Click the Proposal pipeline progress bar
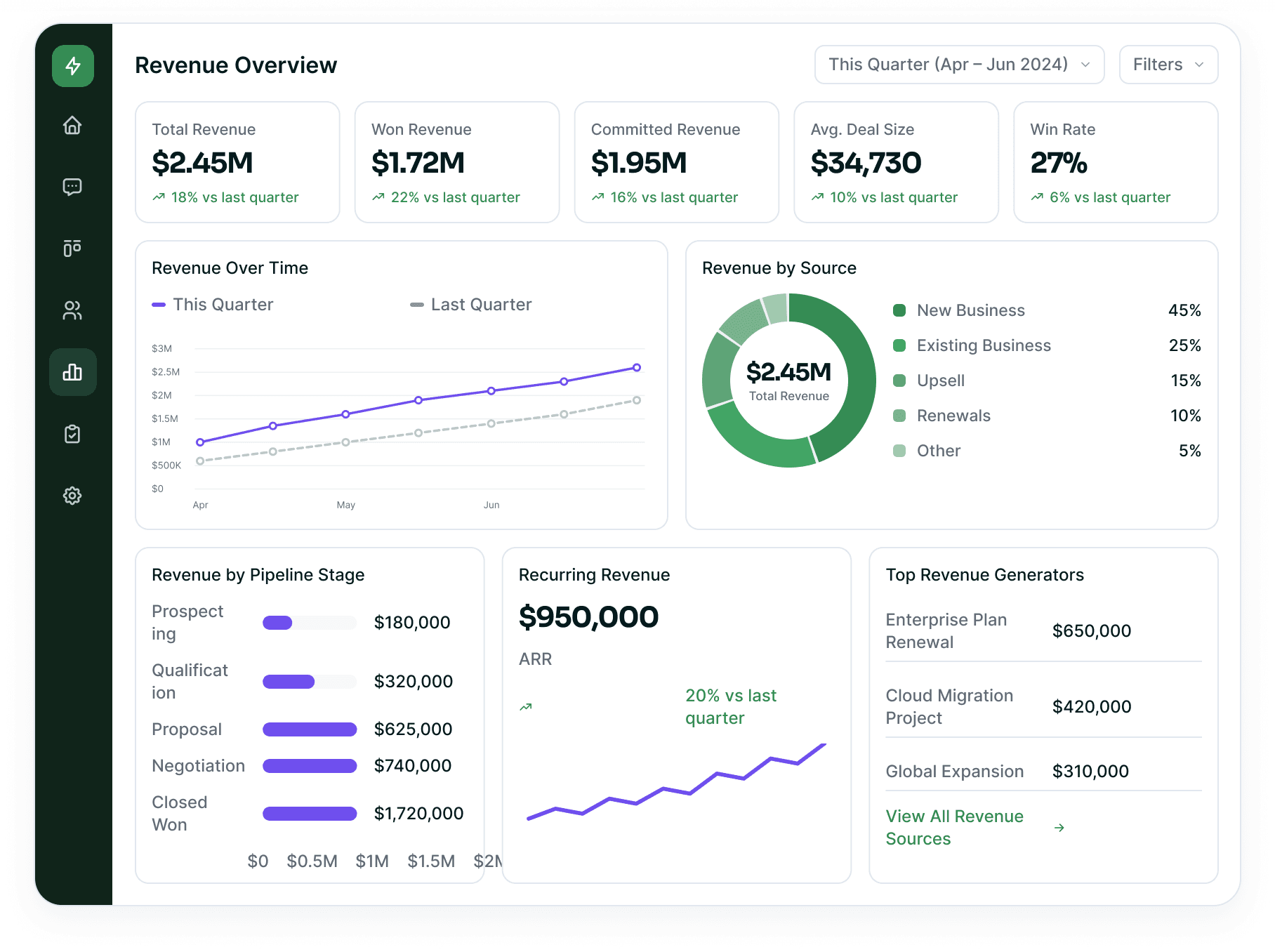 310,729
